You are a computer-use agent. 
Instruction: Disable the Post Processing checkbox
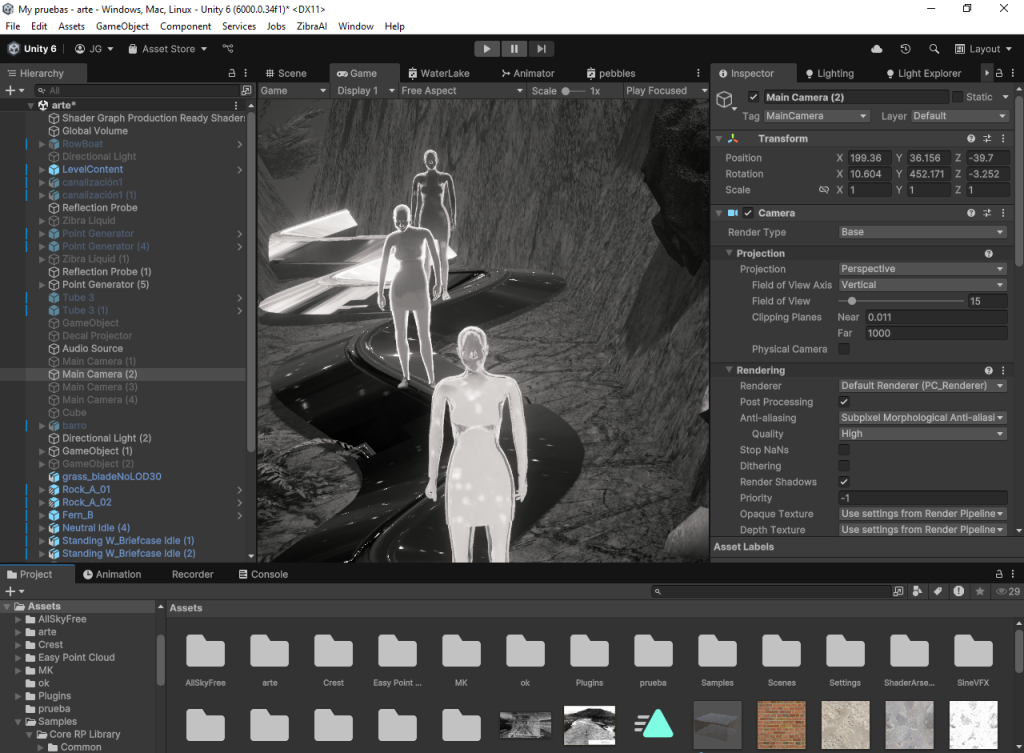(x=844, y=402)
